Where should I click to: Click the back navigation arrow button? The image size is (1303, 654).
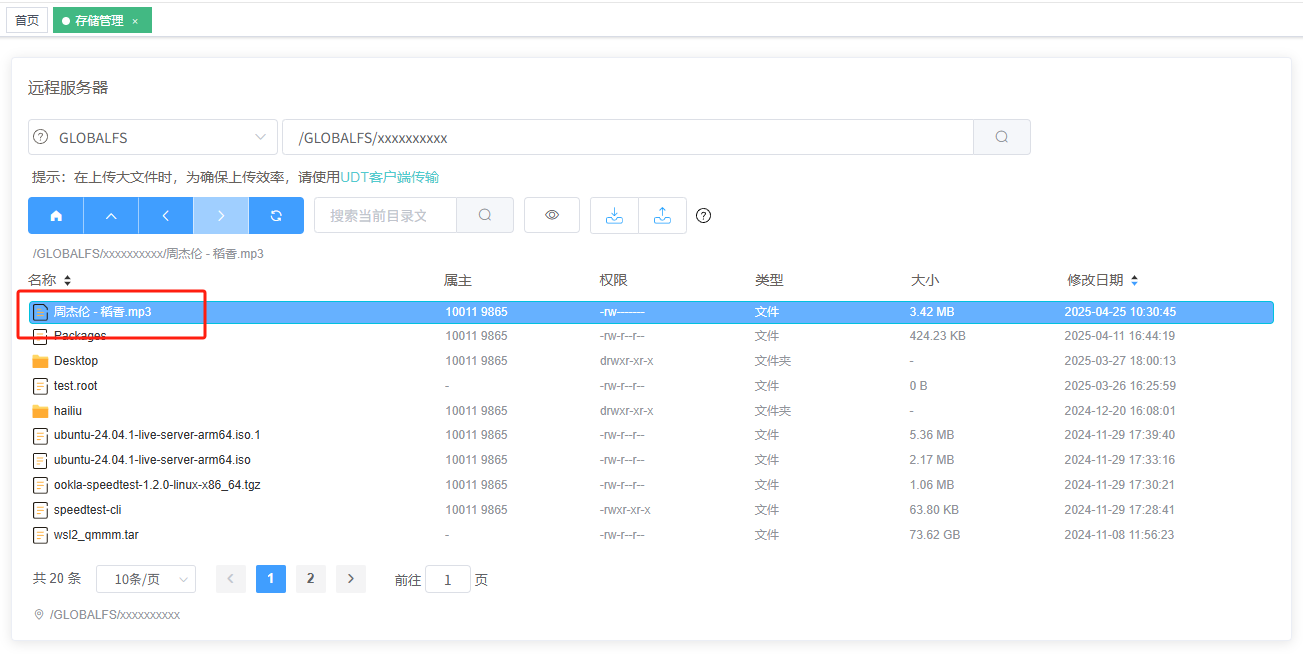pyautogui.click(x=166, y=216)
